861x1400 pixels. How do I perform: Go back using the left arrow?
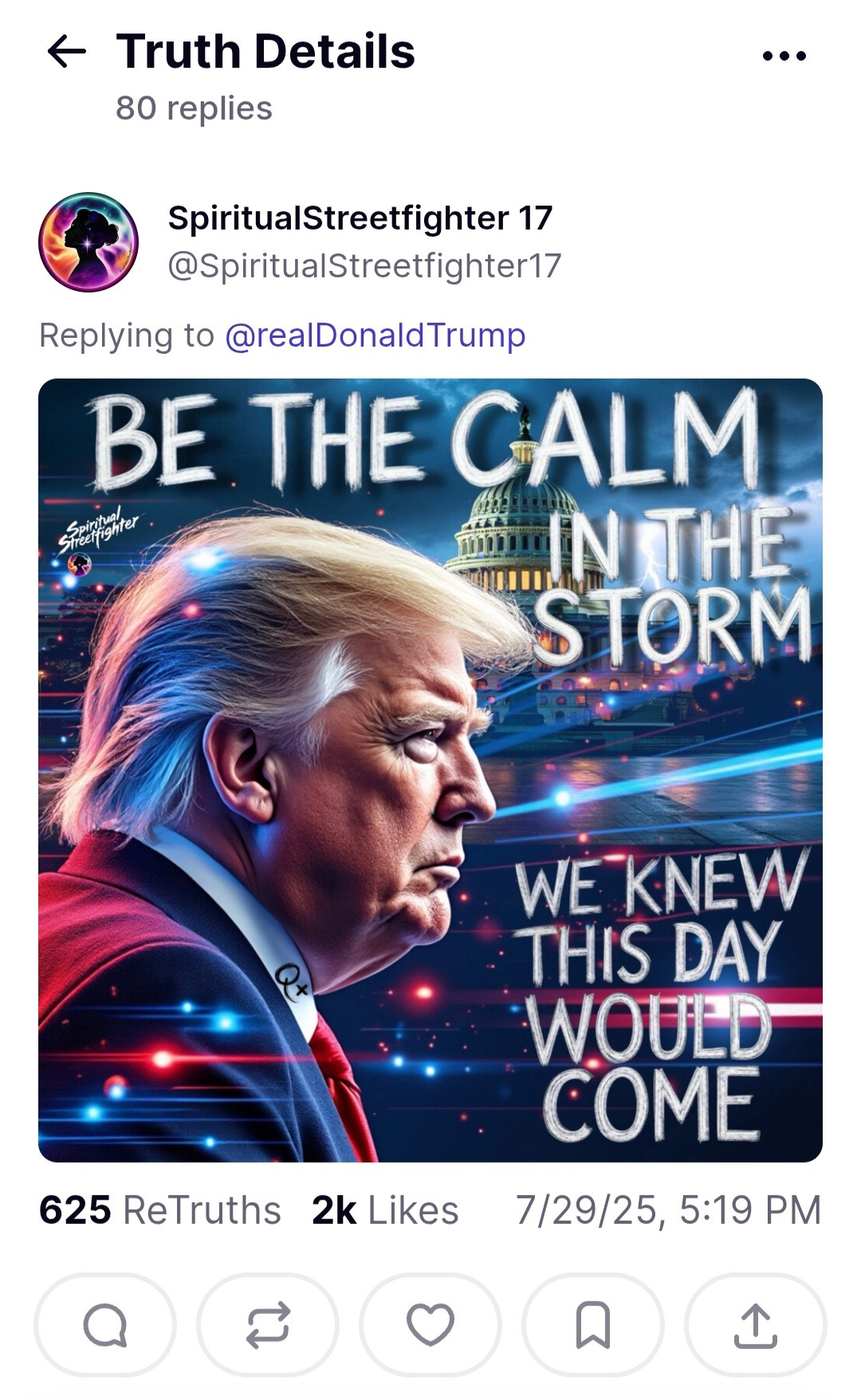(x=67, y=53)
